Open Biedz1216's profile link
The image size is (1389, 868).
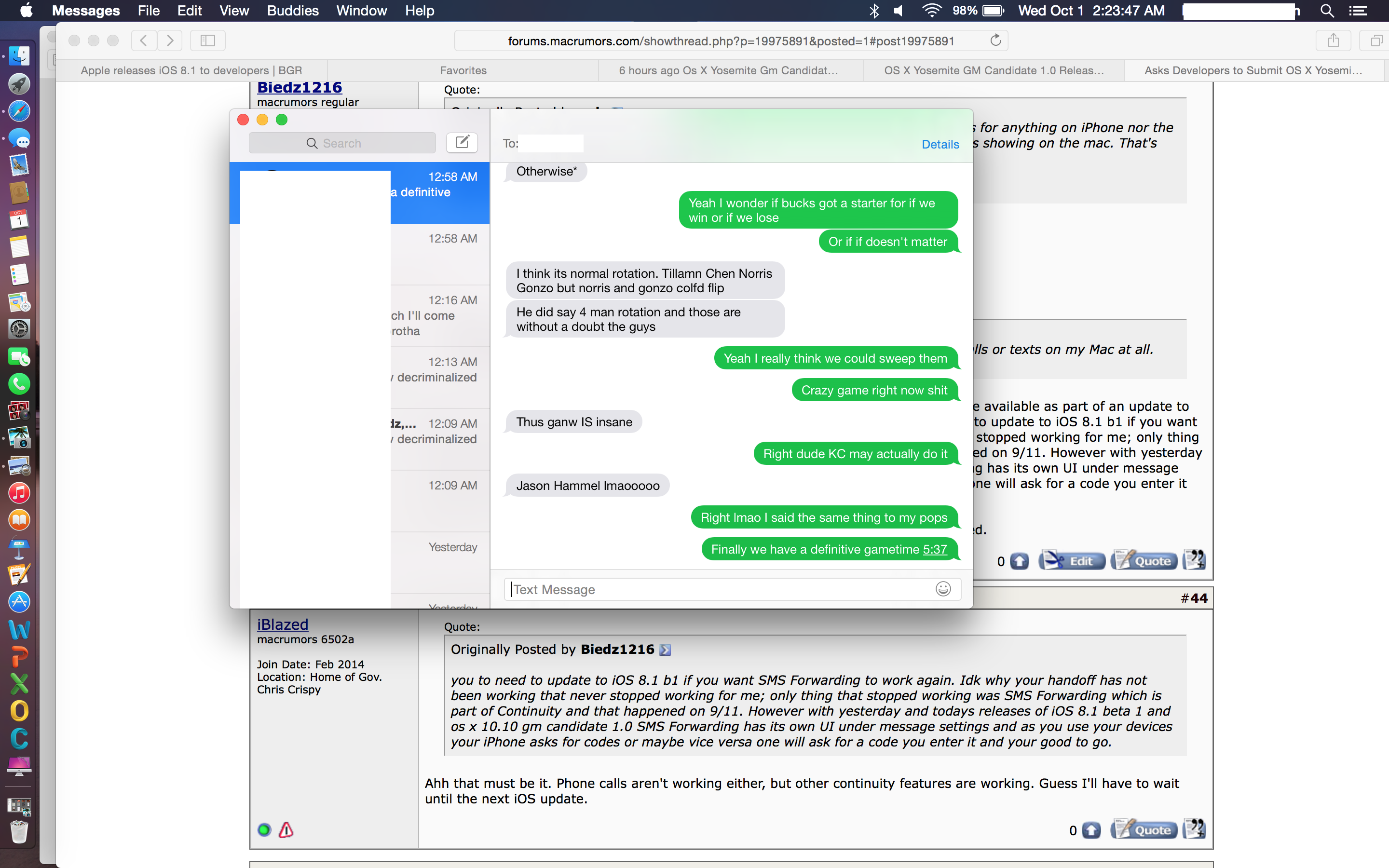pos(300,87)
